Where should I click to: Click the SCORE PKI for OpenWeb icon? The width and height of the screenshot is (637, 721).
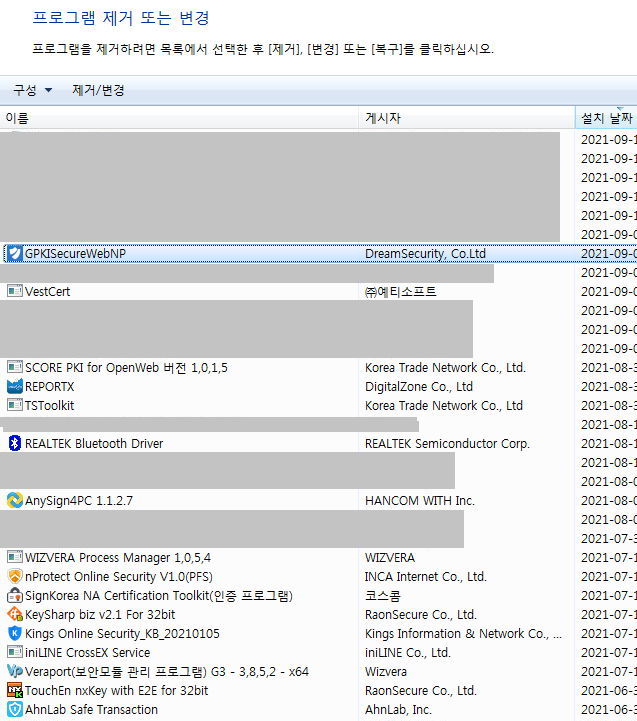(15, 367)
